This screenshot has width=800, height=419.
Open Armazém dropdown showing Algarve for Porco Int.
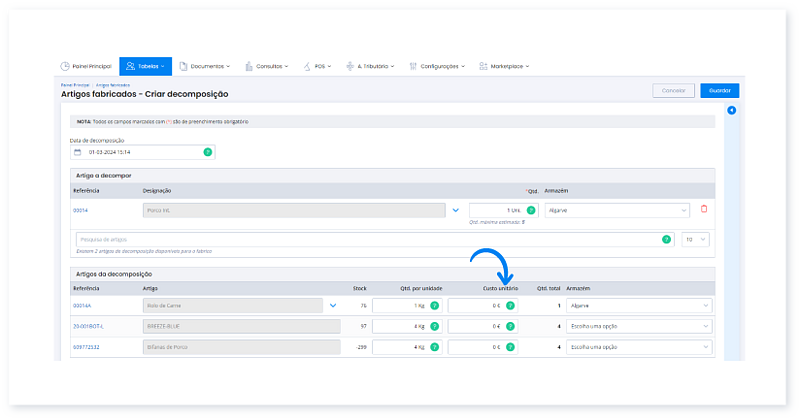(617, 210)
